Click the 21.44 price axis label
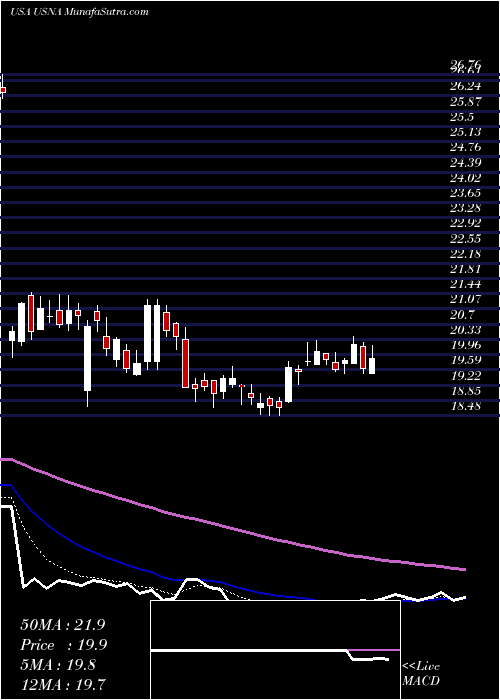Image resolution: width=500 pixels, height=700 pixels. (x=465, y=285)
